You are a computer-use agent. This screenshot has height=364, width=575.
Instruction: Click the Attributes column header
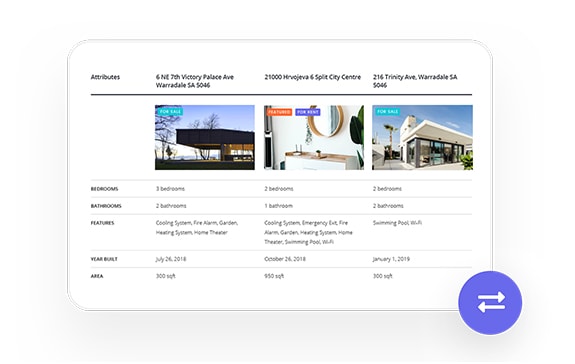[x=105, y=77]
